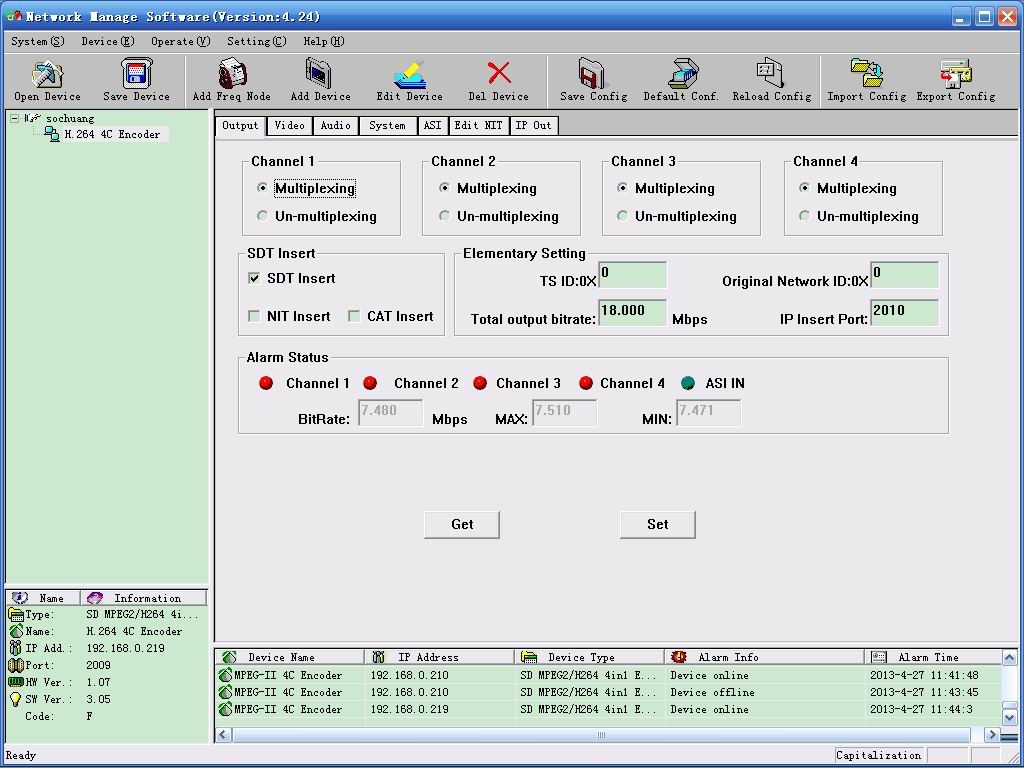Switch to the IP Out tab
The height and width of the screenshot is (768, 1024).
[x=534, y=125]
